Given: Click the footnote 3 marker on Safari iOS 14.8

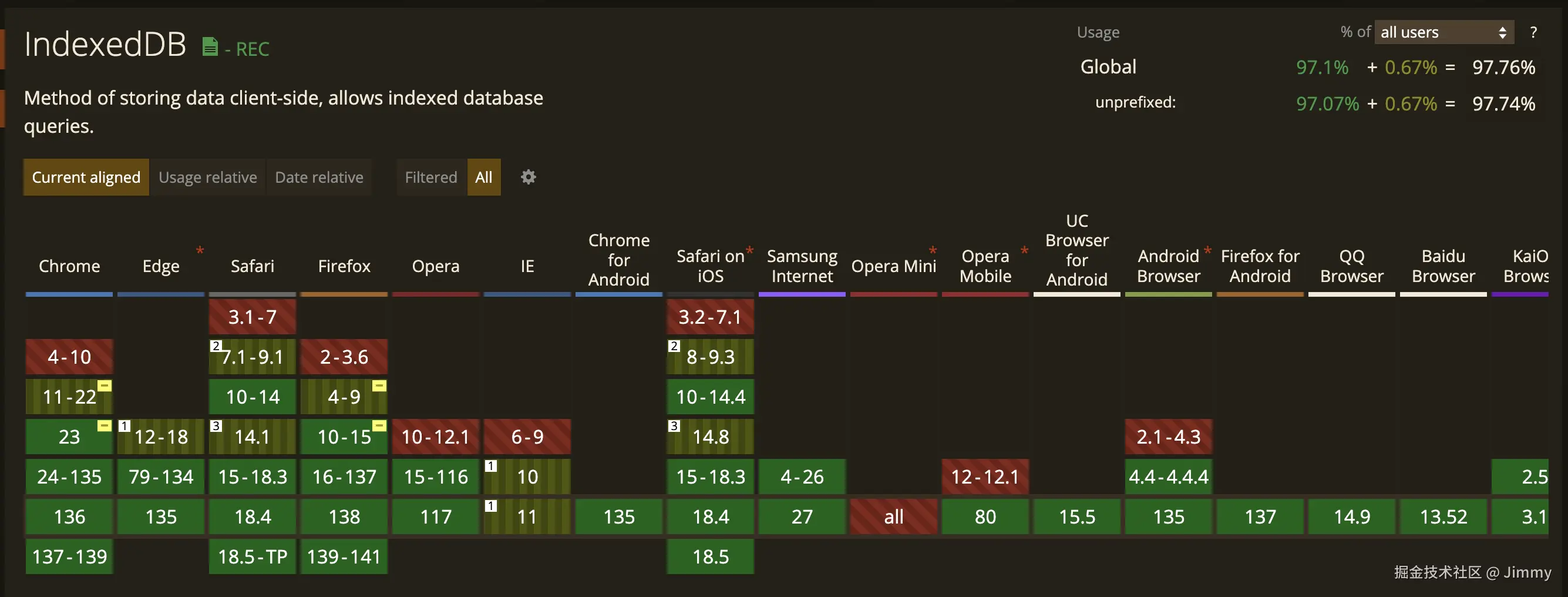Looking at the screenshot, I should tap(673, 425).
